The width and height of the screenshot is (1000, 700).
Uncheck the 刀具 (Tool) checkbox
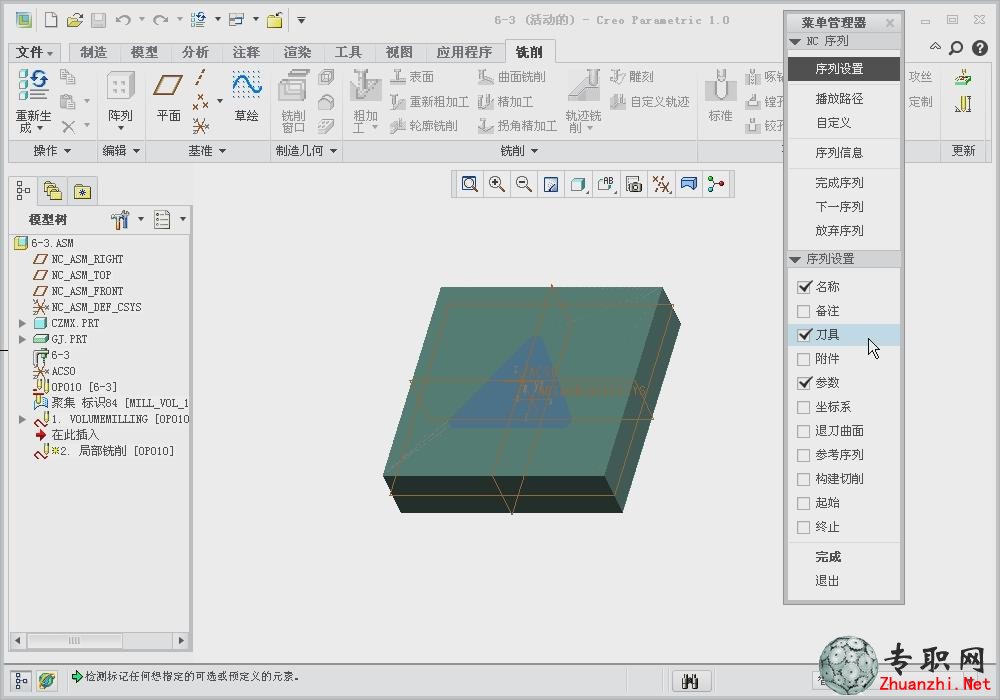[x=804, y=335]
